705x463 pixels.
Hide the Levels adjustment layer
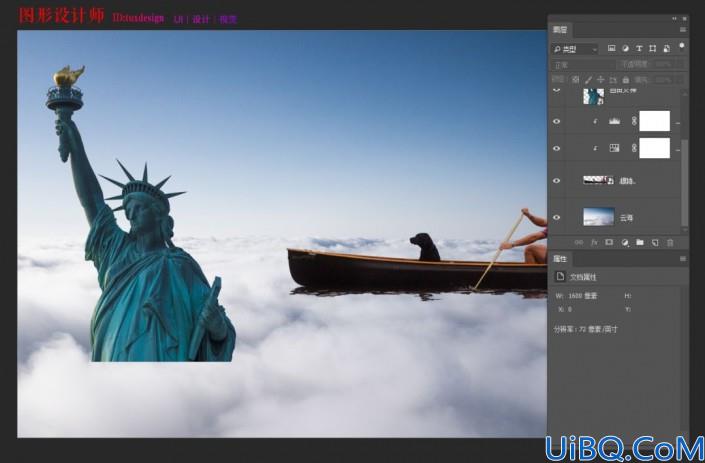[557, 121]
